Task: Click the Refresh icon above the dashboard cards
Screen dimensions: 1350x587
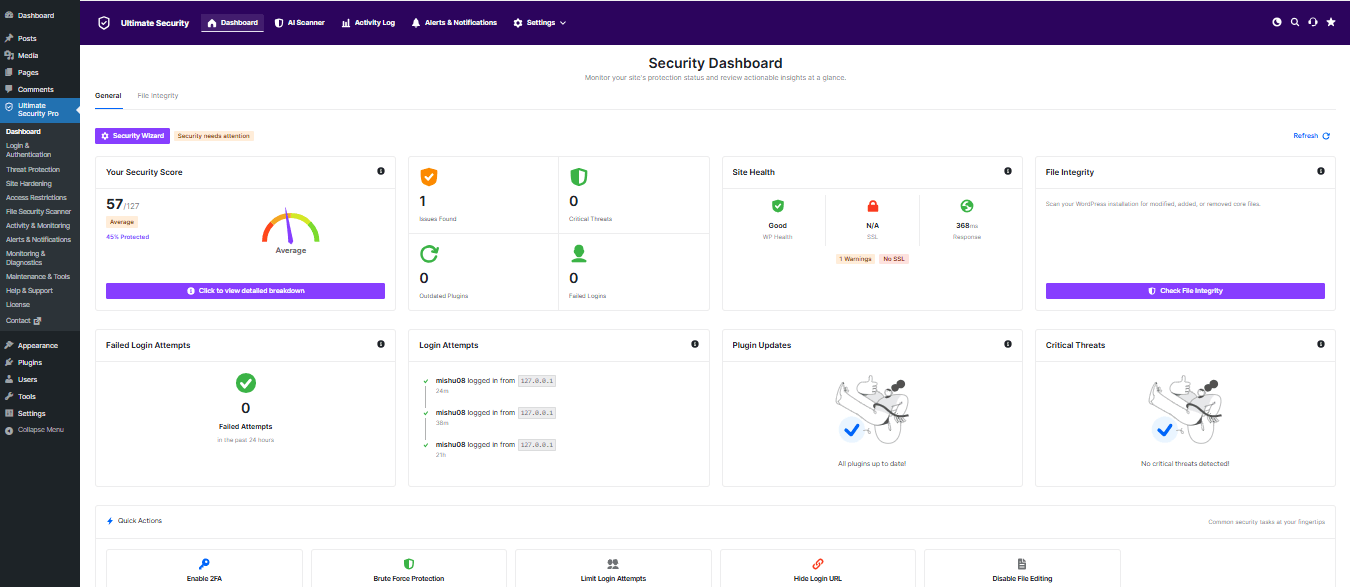Action: (x=1324, y=135)
